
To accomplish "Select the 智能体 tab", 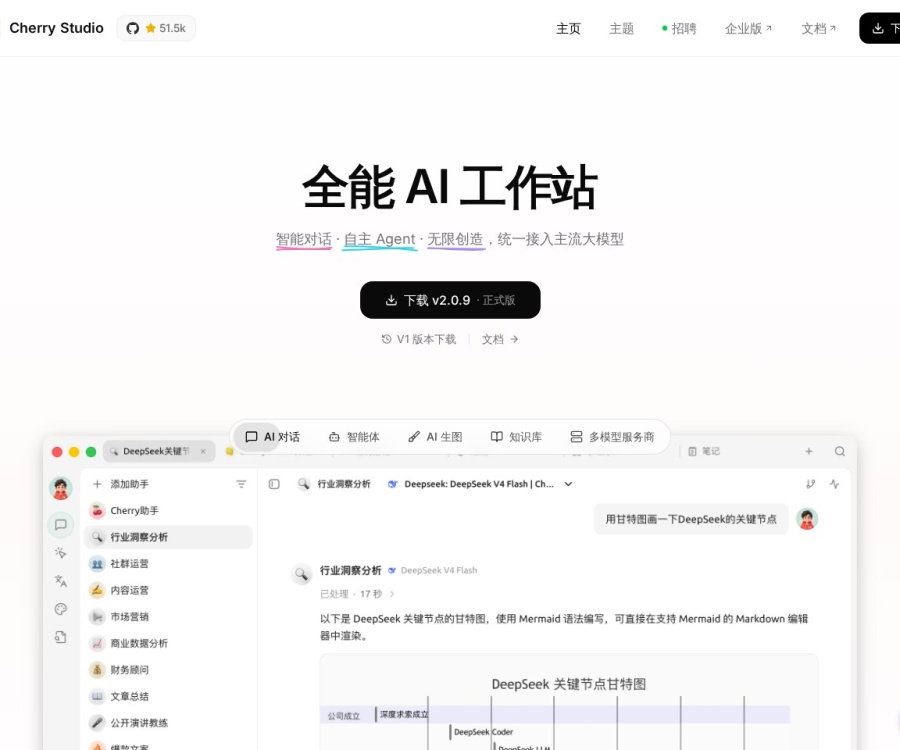I will click(x=354, y=437).
